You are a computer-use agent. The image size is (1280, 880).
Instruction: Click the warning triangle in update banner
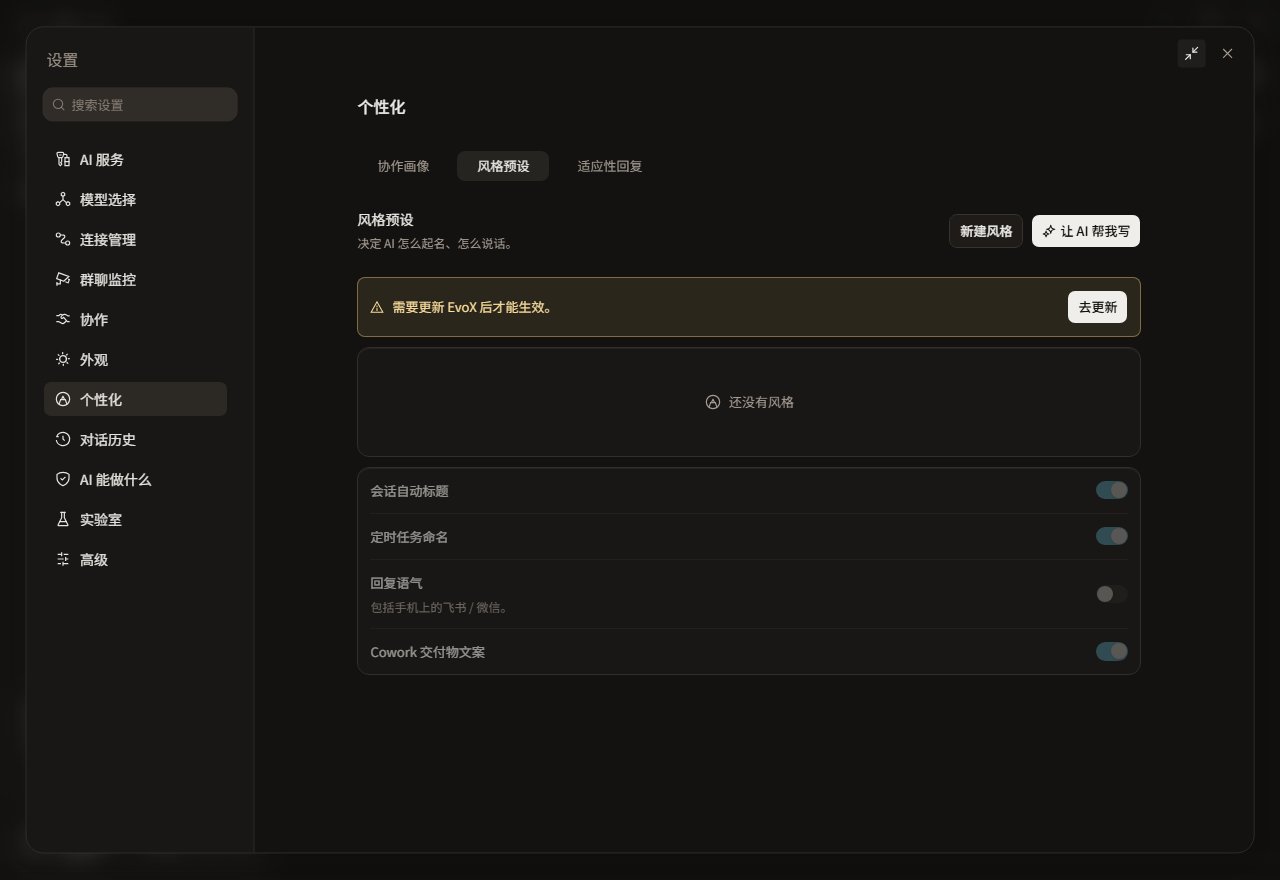[377, 308]
